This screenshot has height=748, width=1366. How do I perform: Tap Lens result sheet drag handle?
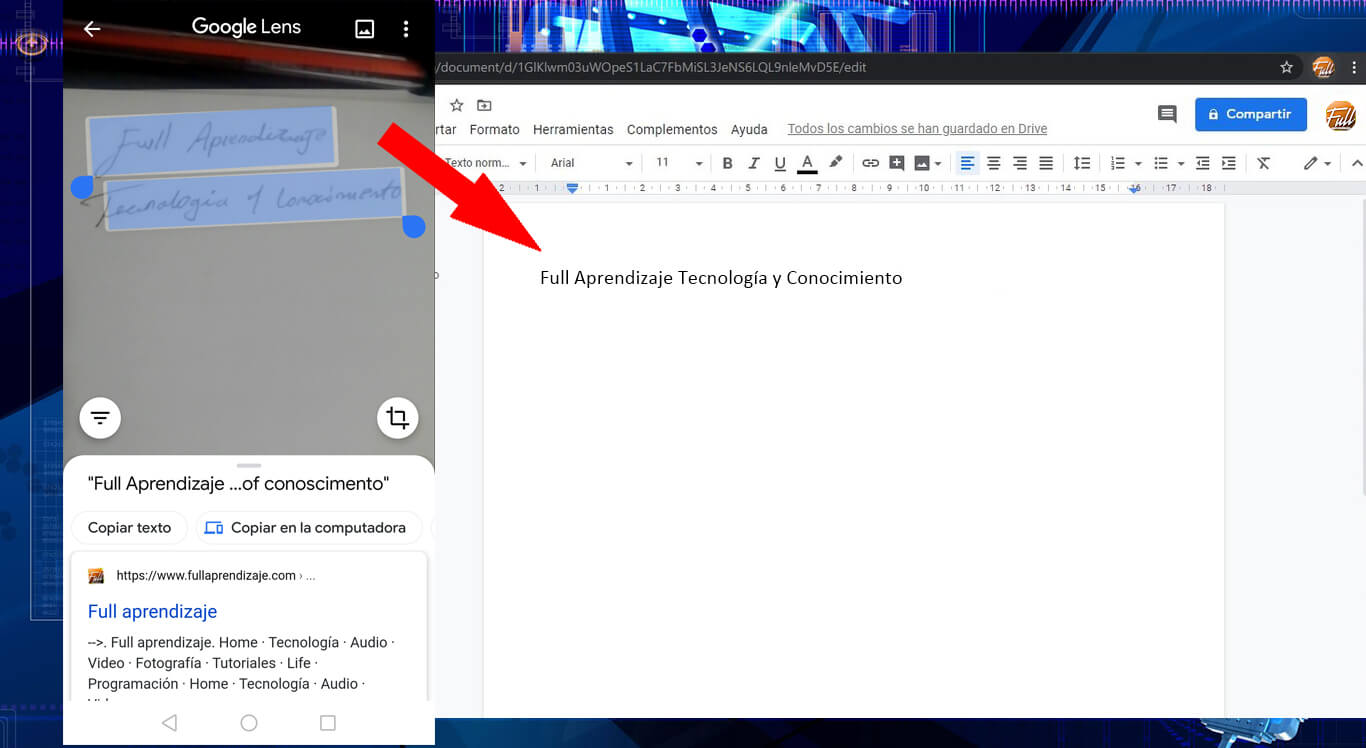tap(249, 466)
